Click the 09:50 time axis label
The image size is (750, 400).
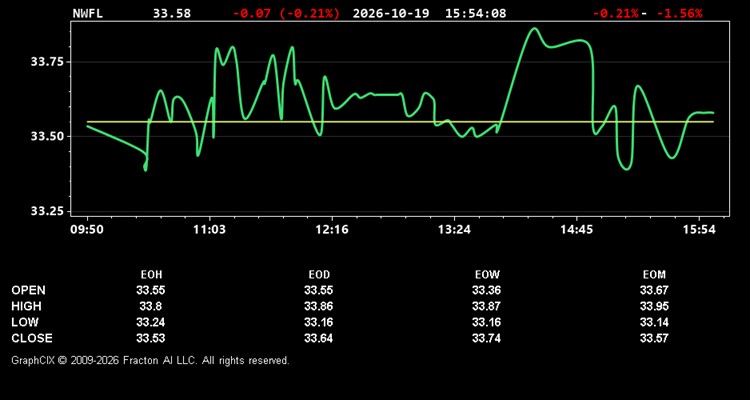(87, 230)
